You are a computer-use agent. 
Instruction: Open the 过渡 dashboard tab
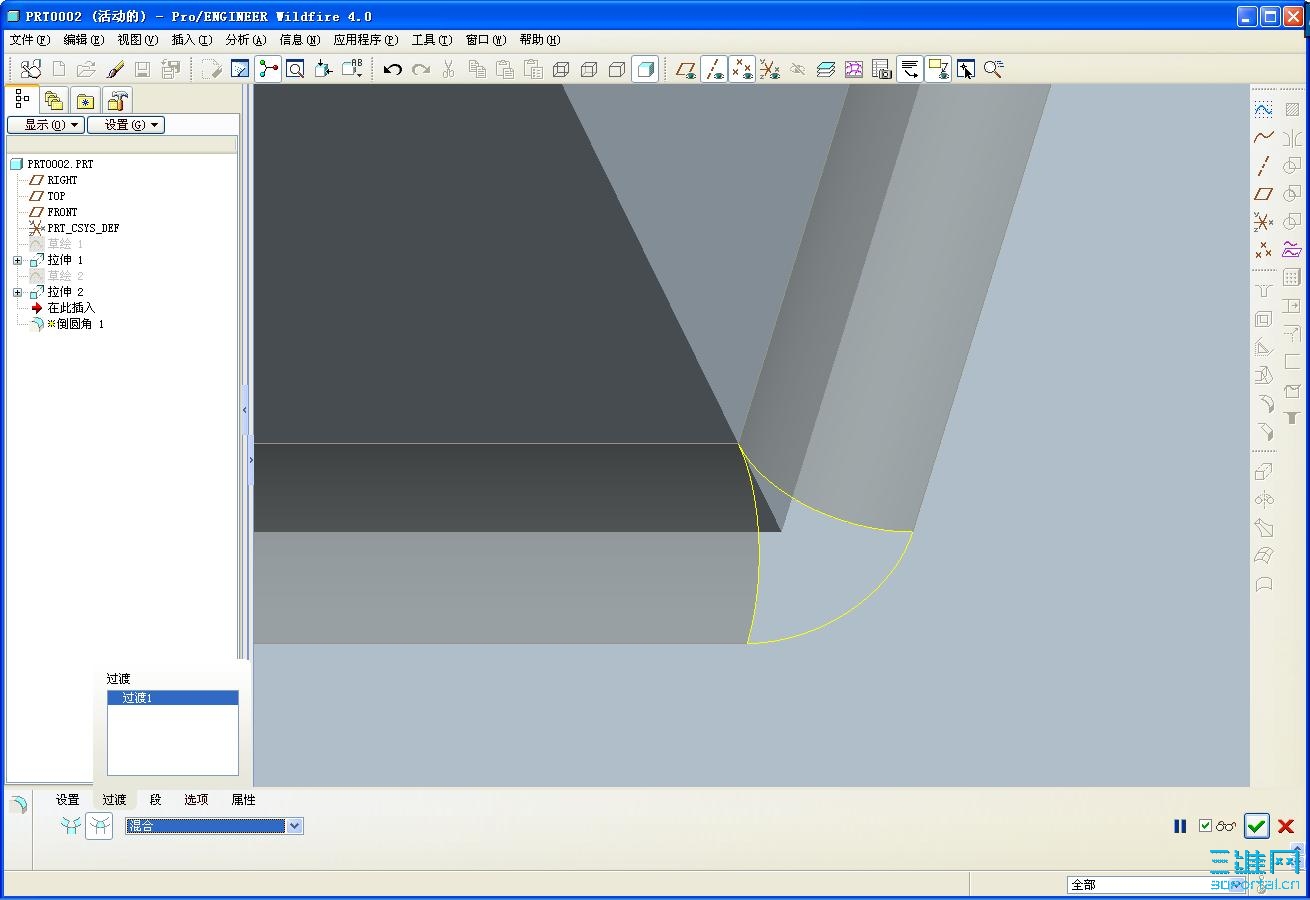114,800
